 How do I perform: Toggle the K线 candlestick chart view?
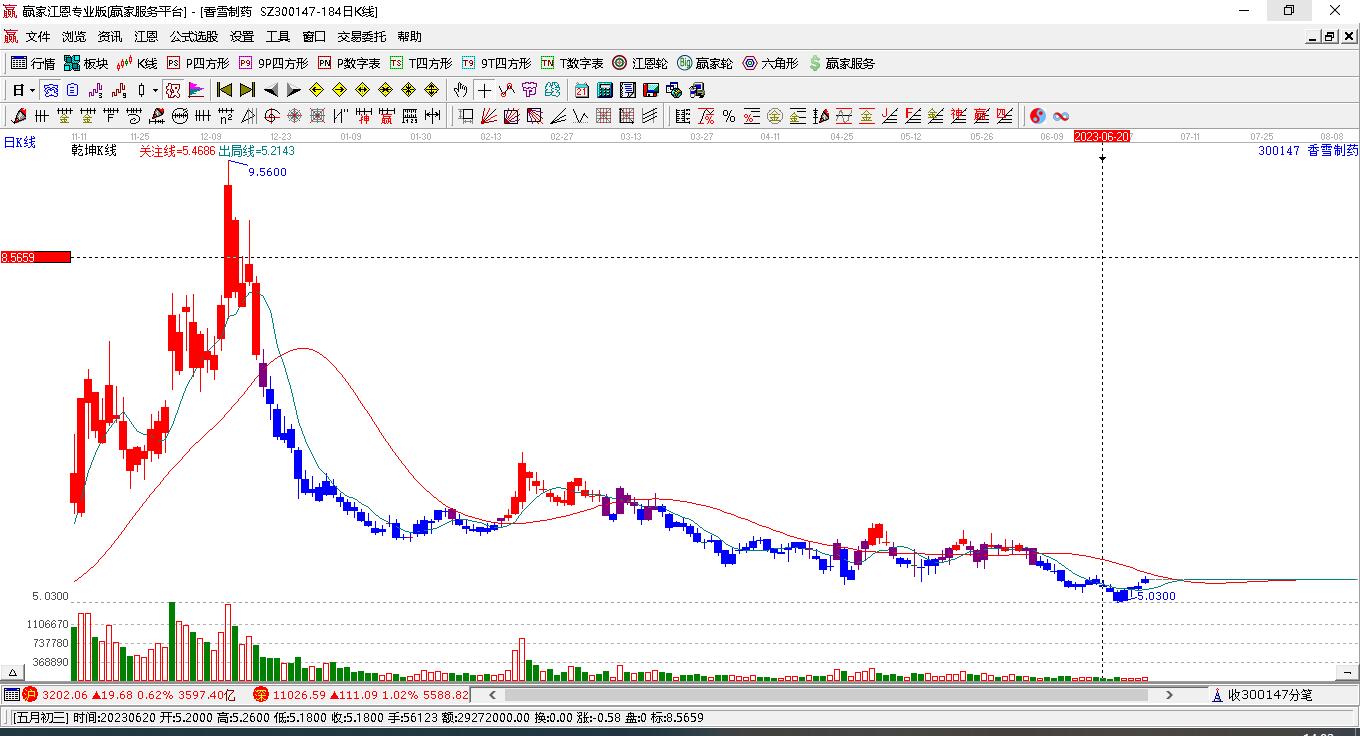(137, 63)
